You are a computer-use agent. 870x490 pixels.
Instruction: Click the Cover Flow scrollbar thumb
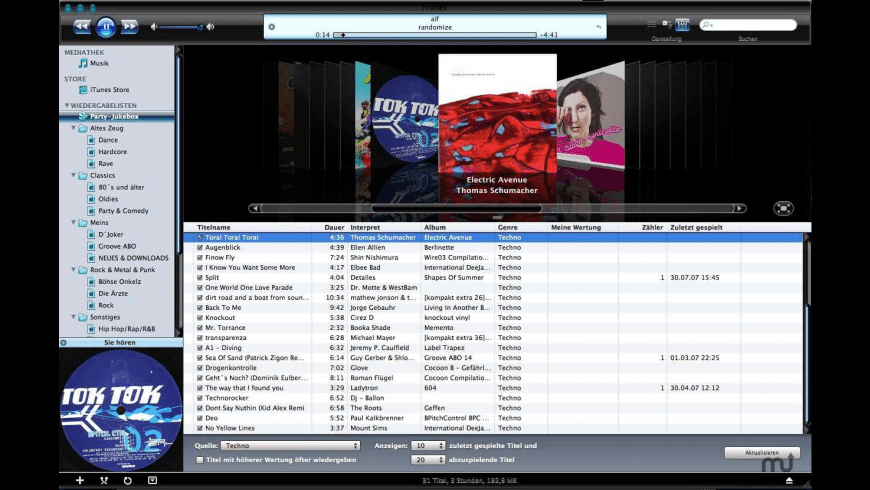(x=457, y=209)
